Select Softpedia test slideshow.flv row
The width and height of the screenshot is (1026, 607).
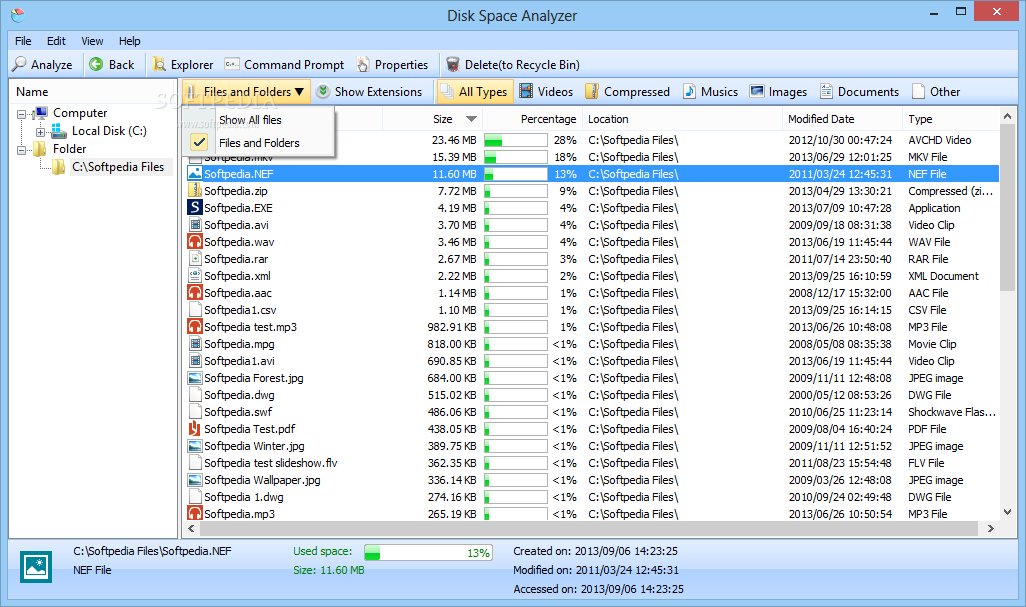point(592,463)
